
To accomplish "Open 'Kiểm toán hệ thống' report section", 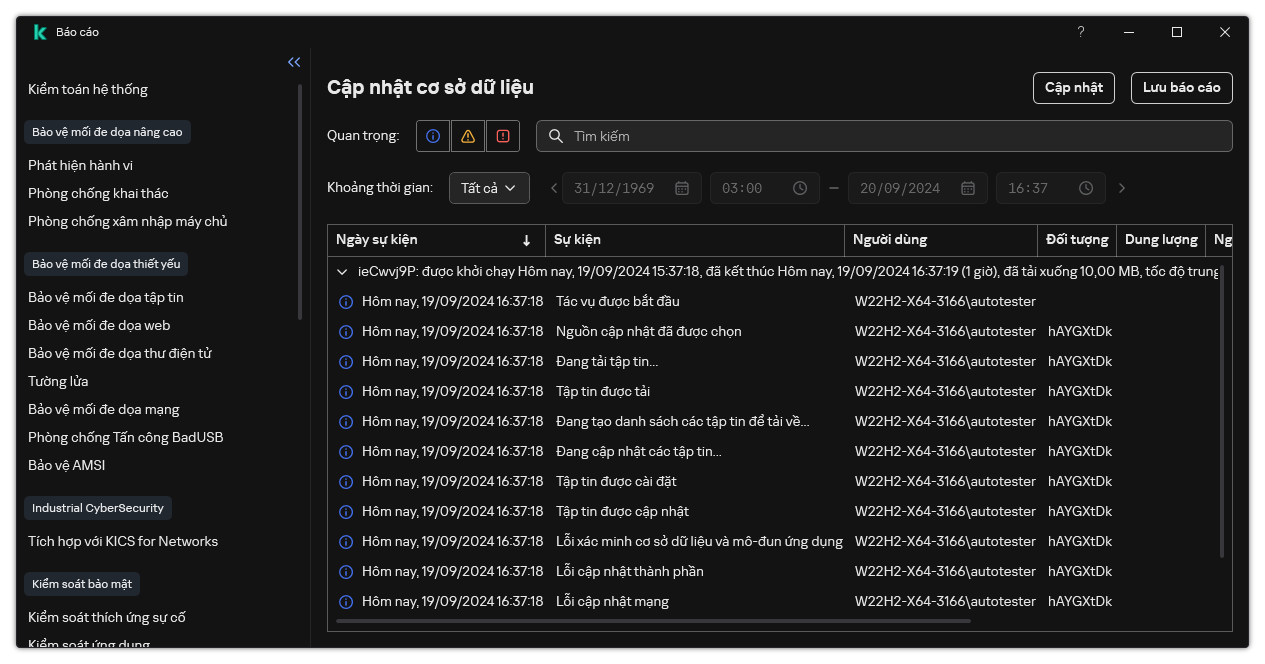I will [88, 89].
